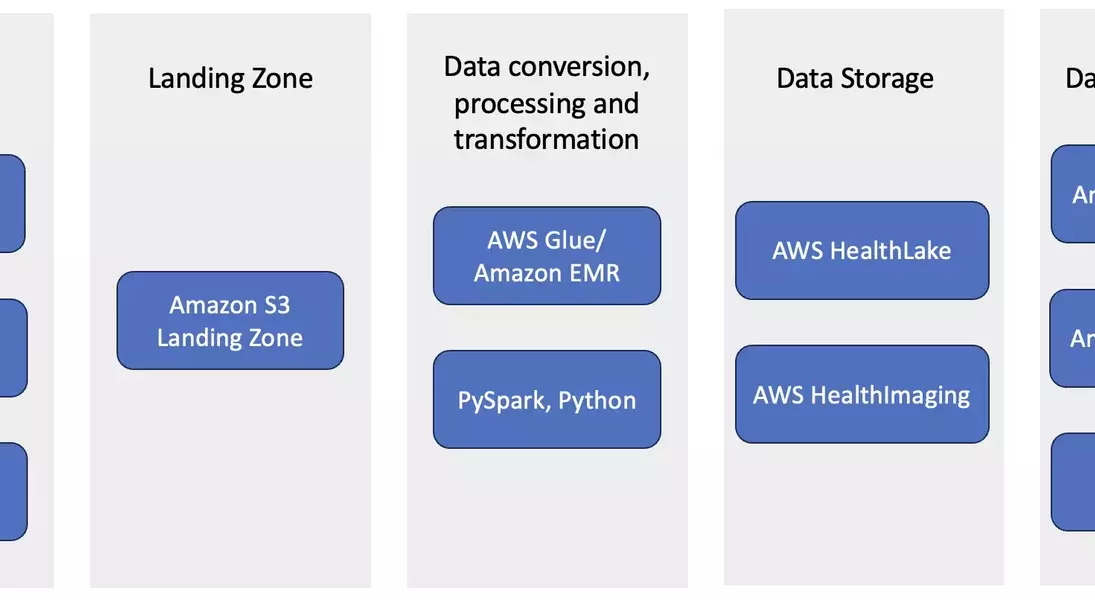
Task: Click the Amazon S3 Landing Zone box
Action: pos(230,321)
